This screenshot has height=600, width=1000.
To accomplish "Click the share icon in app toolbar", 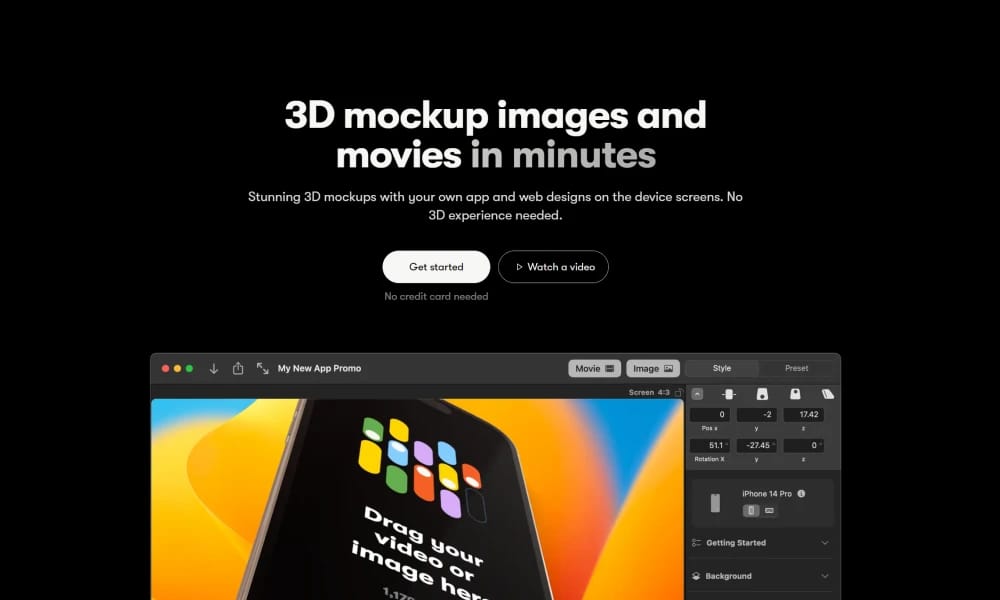I will coord(238,369).
